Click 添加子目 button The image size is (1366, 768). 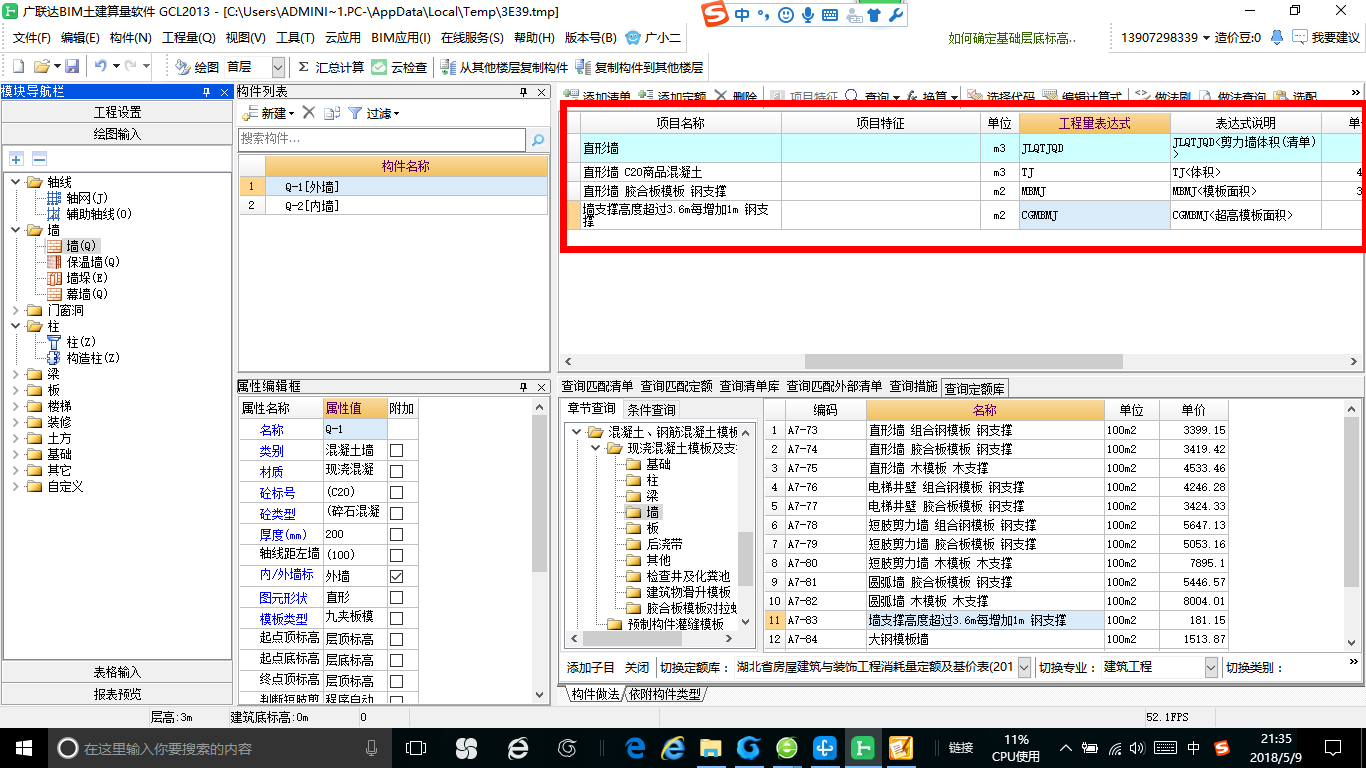tap(591, 667)
